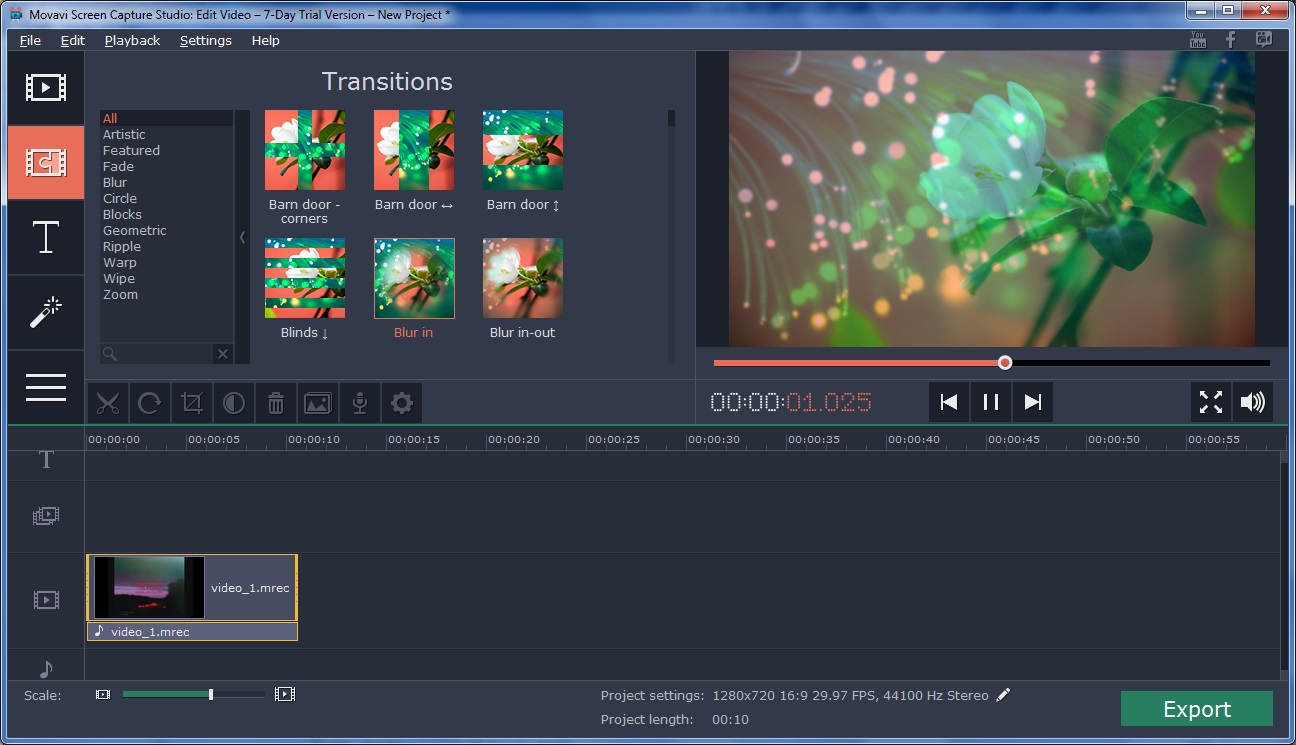Image resolution: width=1296 pixels, height=745 pixels.
Task: Open the magic wand filters tab
Action: [x=46, y=312]
